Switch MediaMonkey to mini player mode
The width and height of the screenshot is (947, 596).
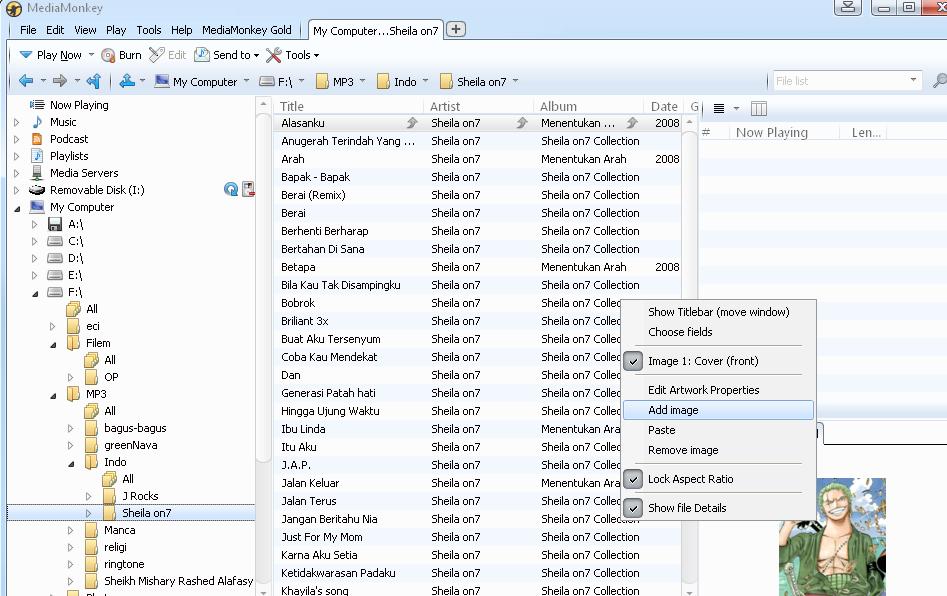(x=848, y=7)
